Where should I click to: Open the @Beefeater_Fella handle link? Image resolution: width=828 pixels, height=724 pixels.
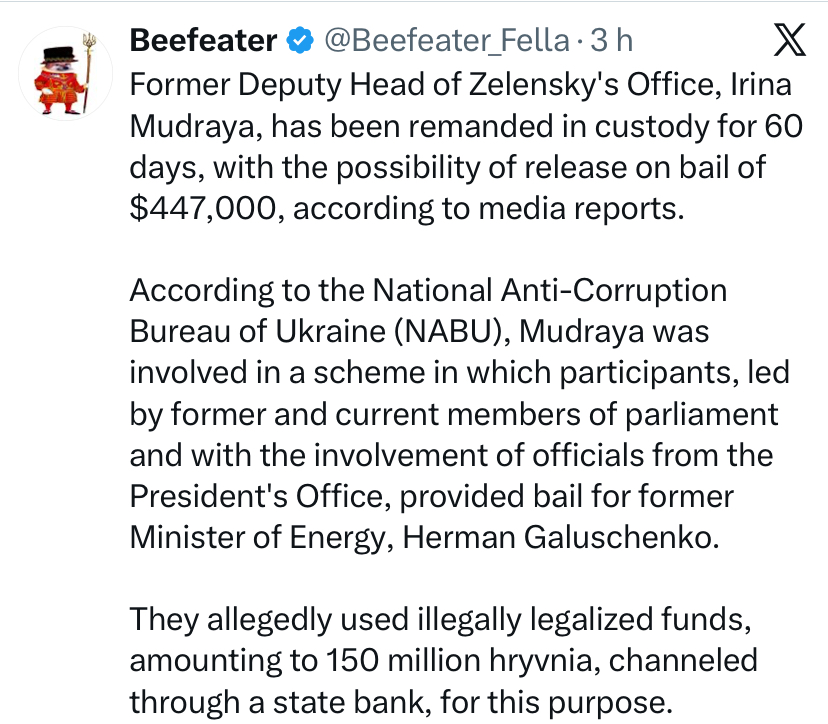[x=447, y=41]
